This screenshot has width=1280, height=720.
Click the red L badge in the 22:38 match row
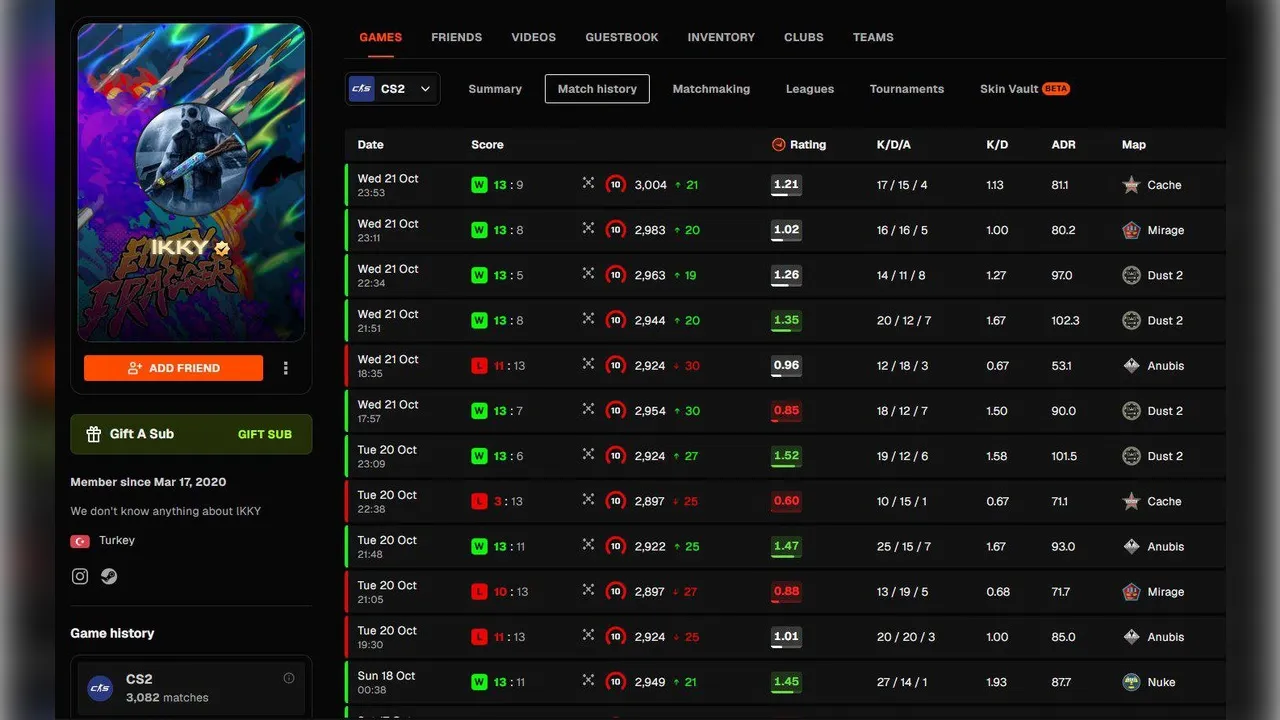pyautogui.click(x=479, y=501)
